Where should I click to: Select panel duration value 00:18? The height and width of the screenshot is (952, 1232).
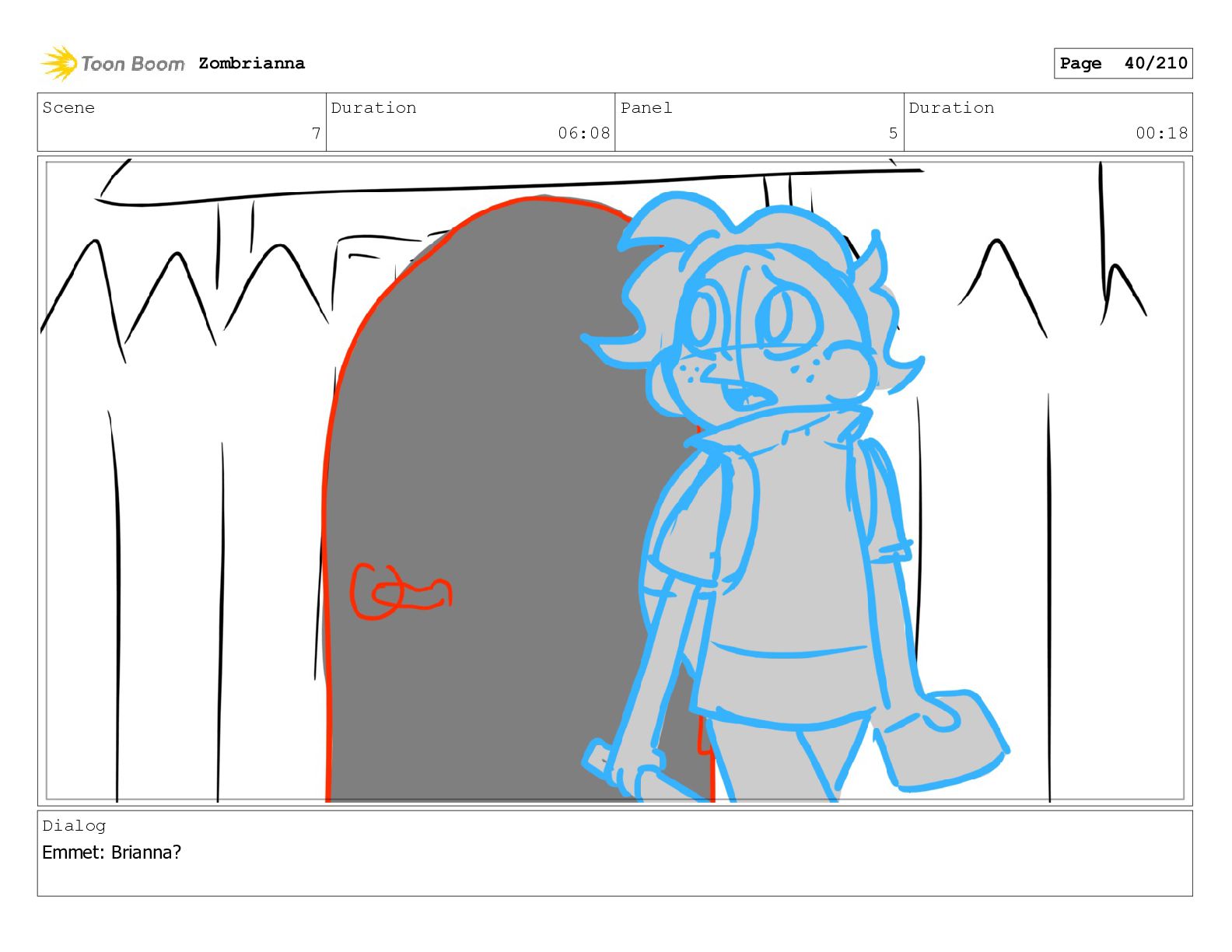[x=1162, y=134]
